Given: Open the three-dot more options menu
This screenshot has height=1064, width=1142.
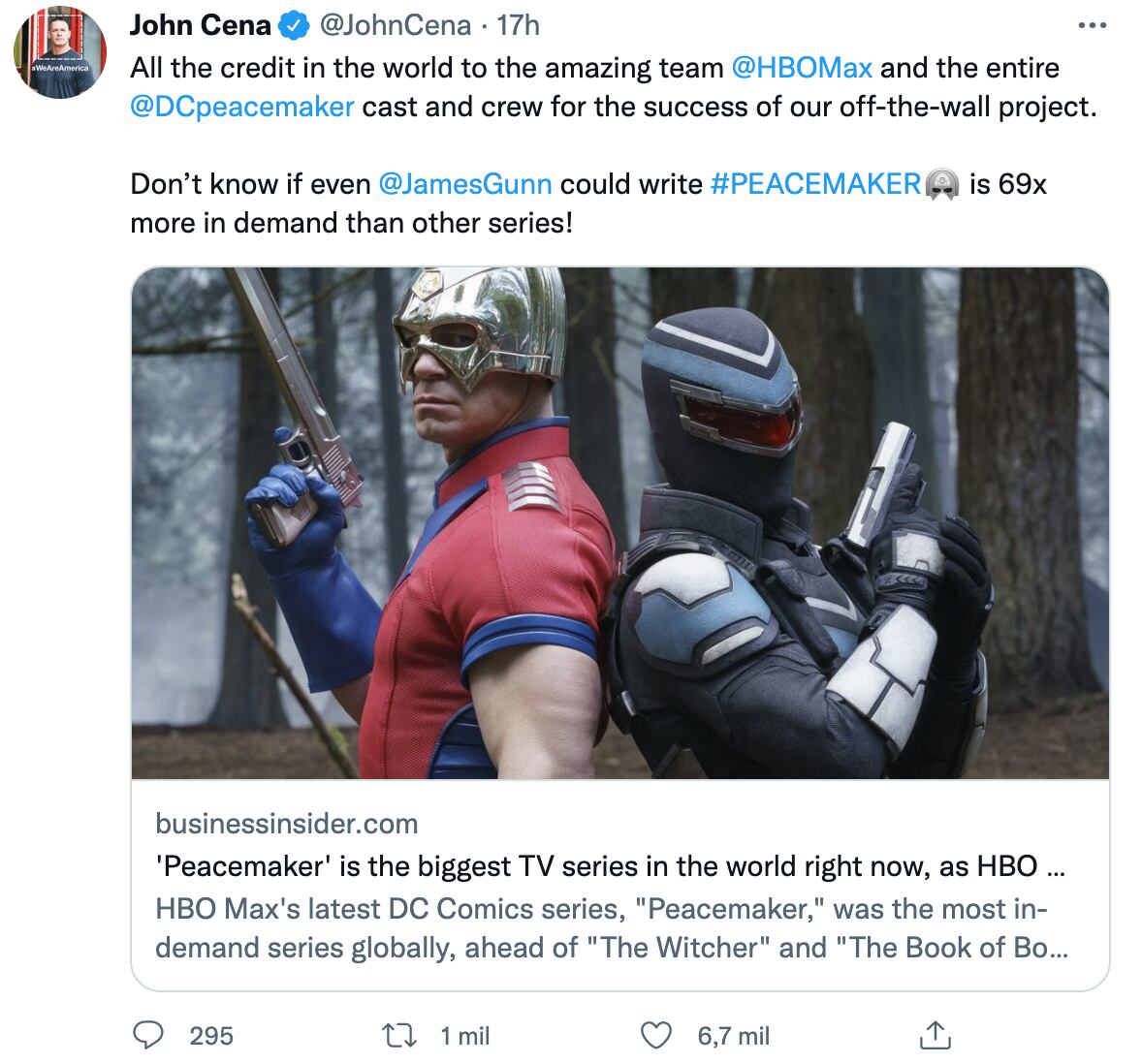Looking at the screenshot, I should (x=1093, y=26).
